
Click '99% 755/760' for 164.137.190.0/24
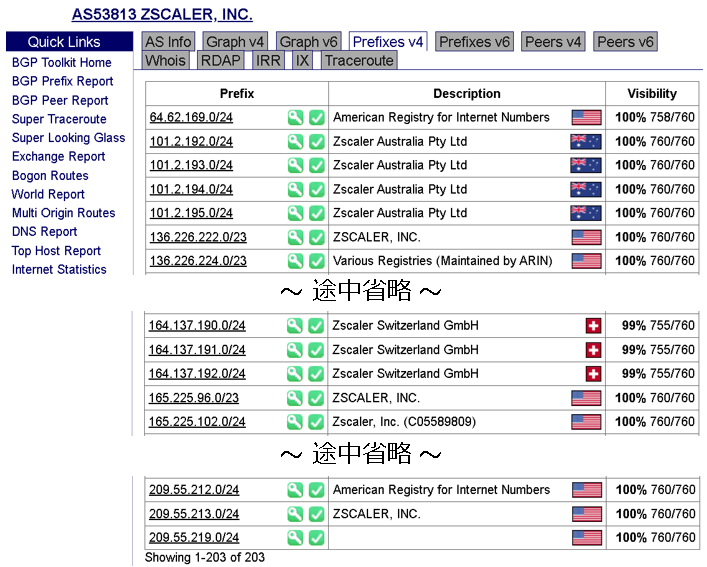658,326
